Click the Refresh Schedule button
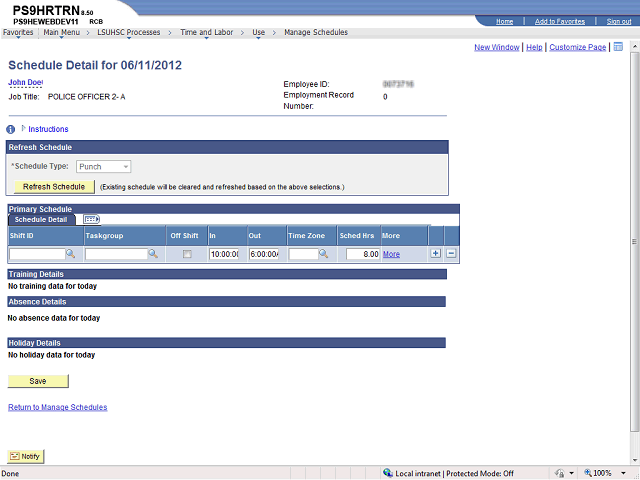This screenshot has width=640, height=480. 54,187
